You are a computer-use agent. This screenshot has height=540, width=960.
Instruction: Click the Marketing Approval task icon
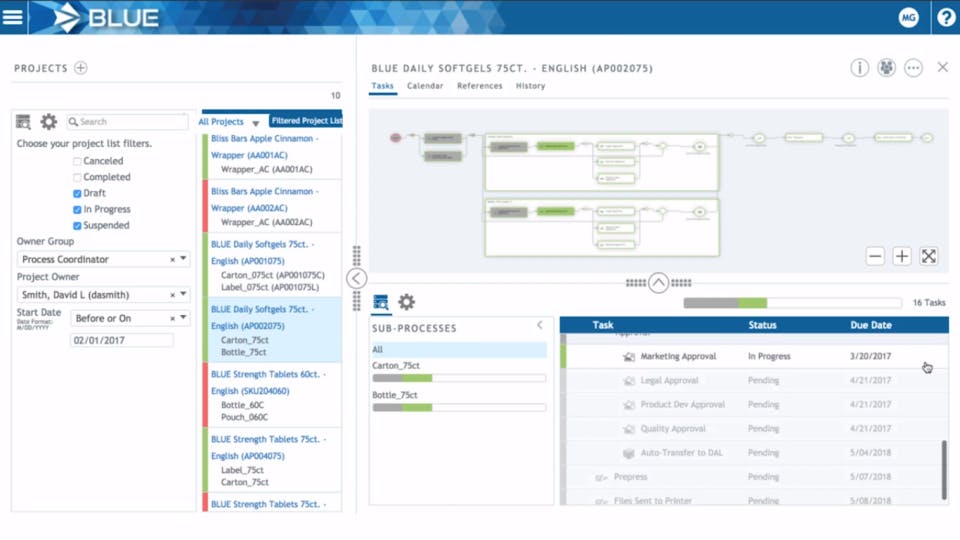click(x=629, y=357)
